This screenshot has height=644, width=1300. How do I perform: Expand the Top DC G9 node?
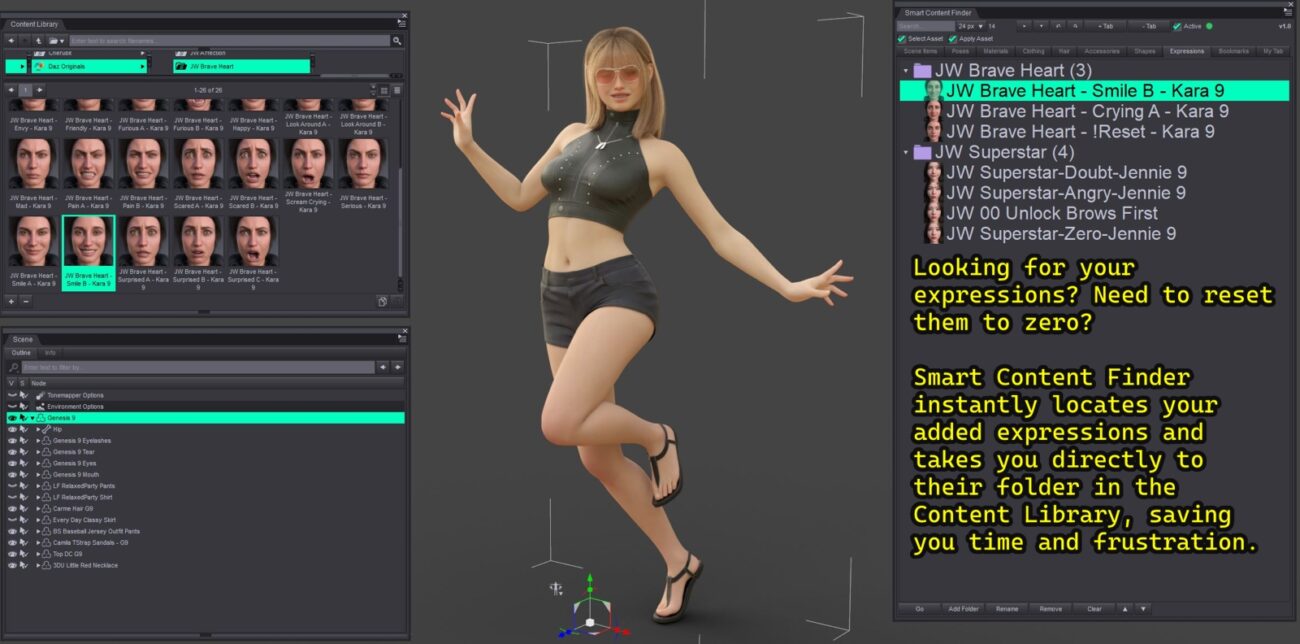(x=38, y=554)
